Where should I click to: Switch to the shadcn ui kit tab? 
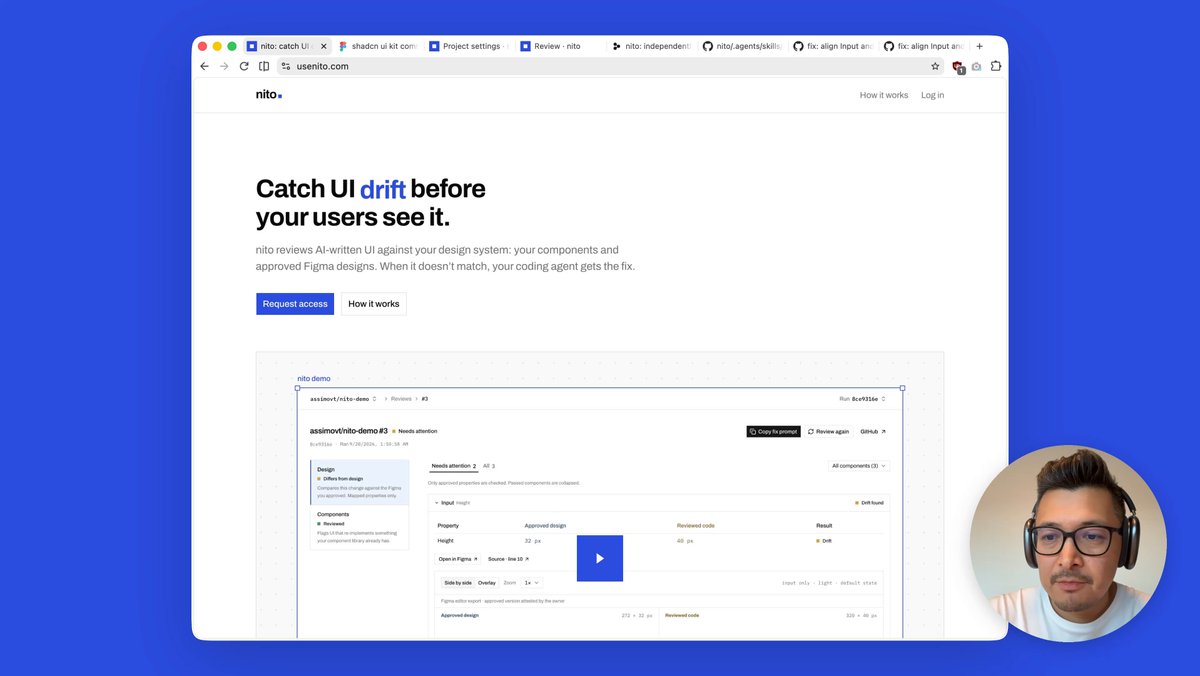[x=378, y=46]
